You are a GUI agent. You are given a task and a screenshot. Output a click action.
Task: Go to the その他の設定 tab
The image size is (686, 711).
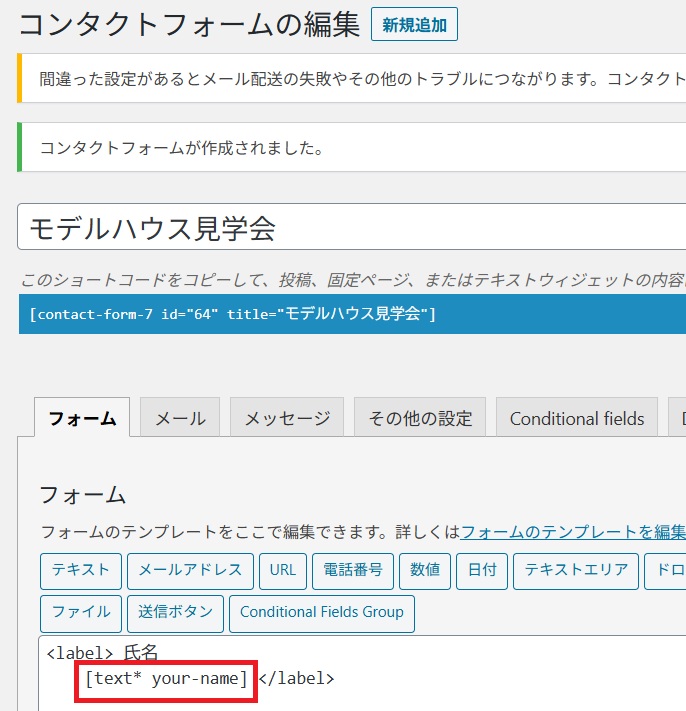[x=420, y=418]
